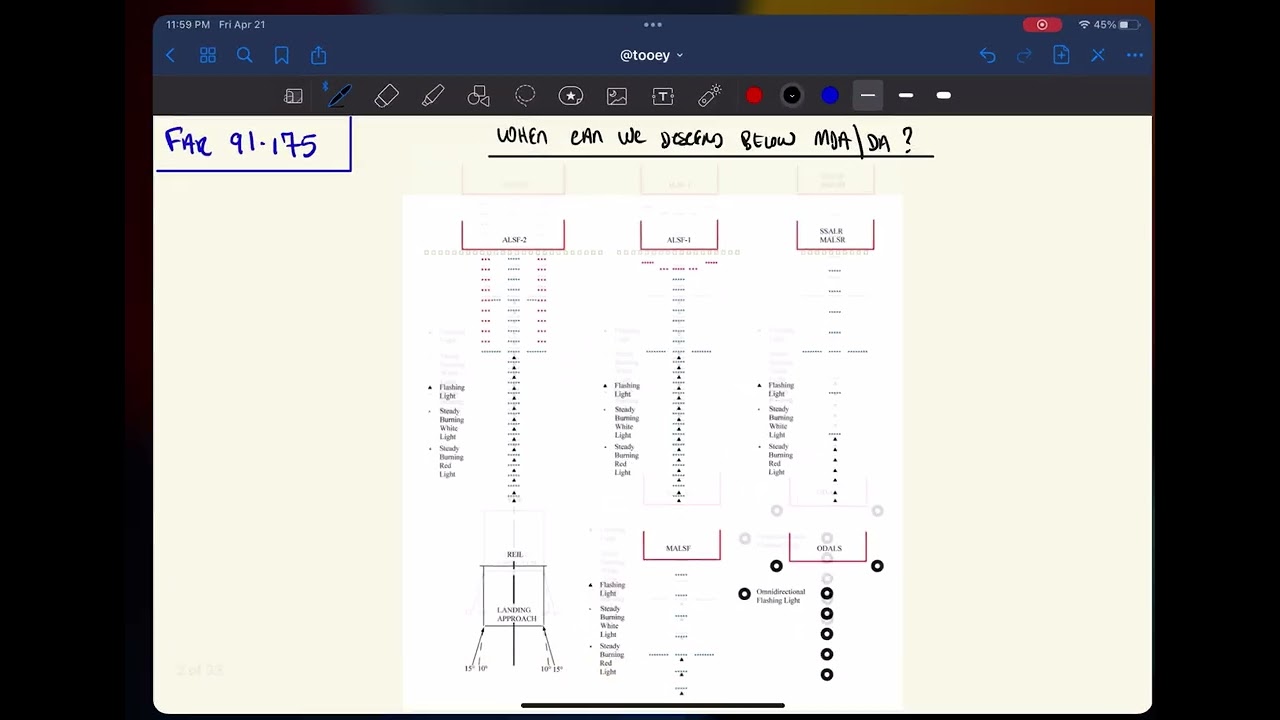Select the Shapes tool
The width and height of the screenshot is (1280, 720).
coord(479,96)
